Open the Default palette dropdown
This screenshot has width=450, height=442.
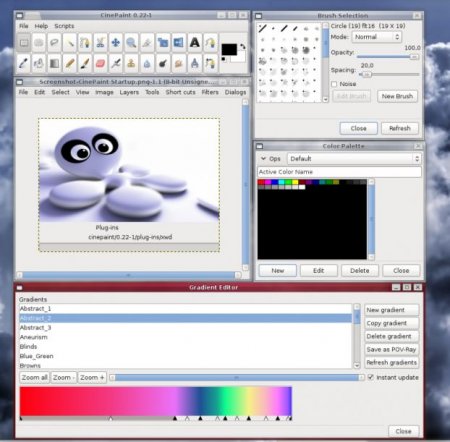point(354,159)
